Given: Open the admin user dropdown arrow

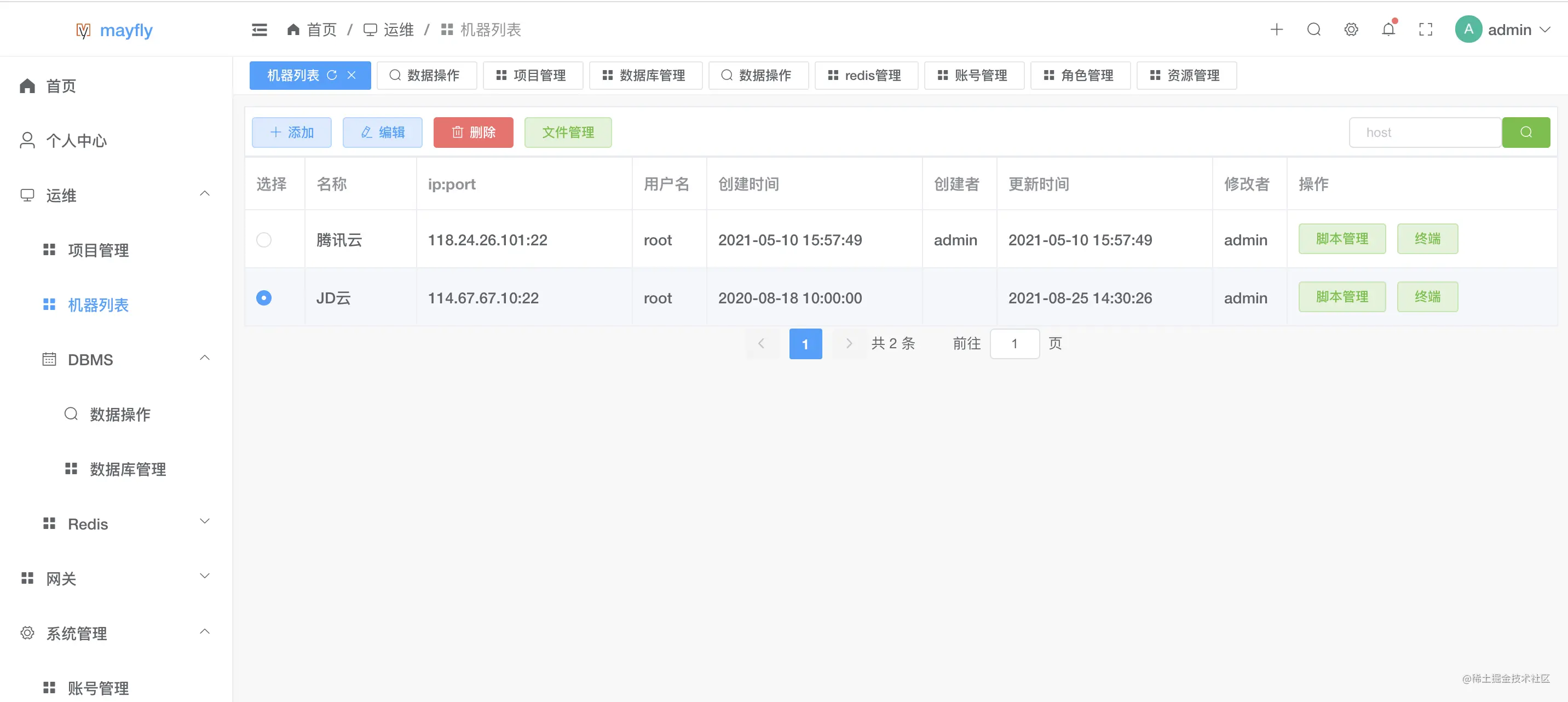Looking at the screenshot, I should 1545,30.
